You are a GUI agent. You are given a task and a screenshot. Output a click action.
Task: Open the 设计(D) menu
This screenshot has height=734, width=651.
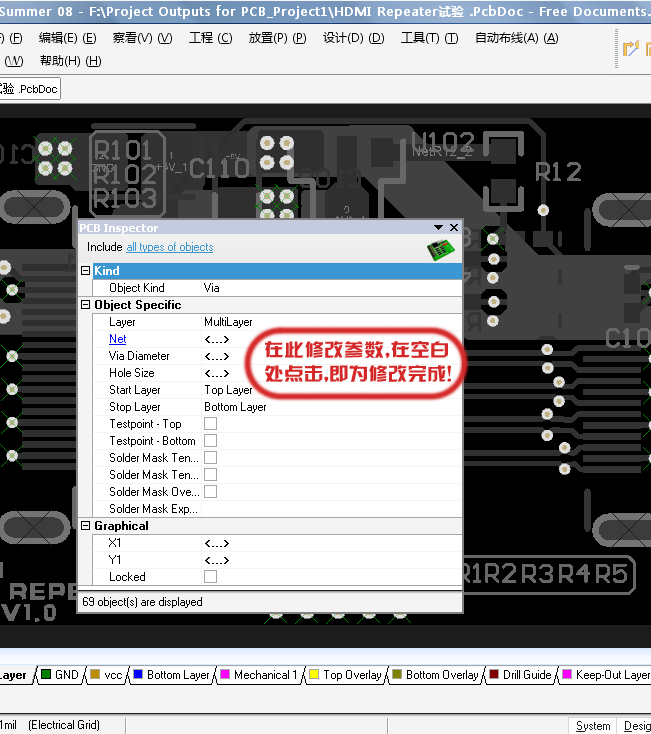[x=353, y=38]
